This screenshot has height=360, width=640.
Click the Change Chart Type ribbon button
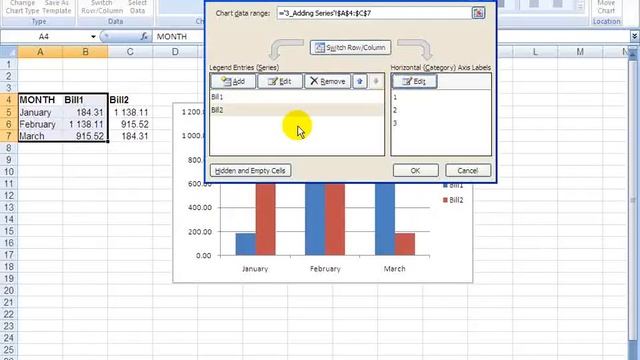[22, 7]
